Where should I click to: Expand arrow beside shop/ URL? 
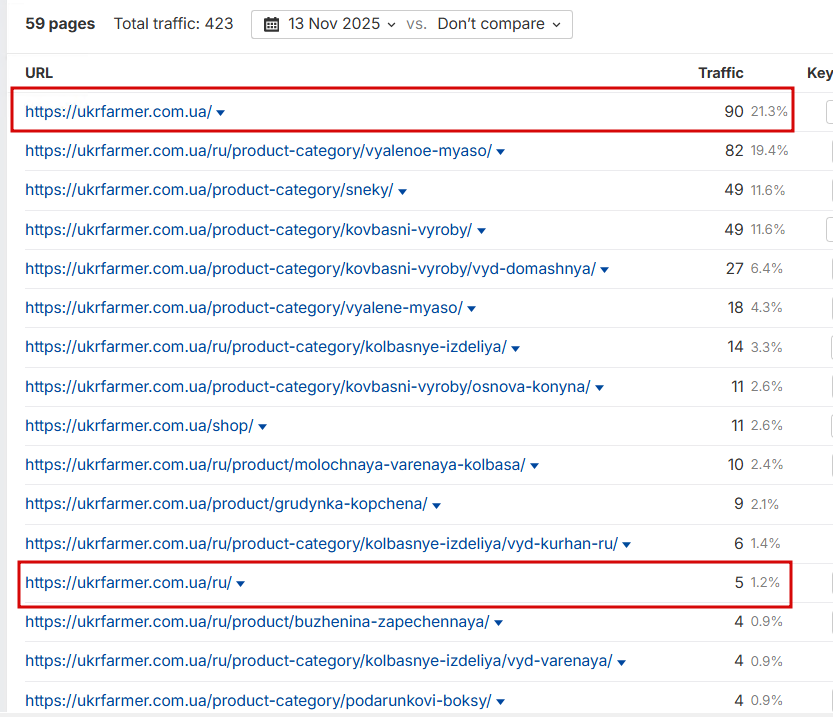point(262,426)
